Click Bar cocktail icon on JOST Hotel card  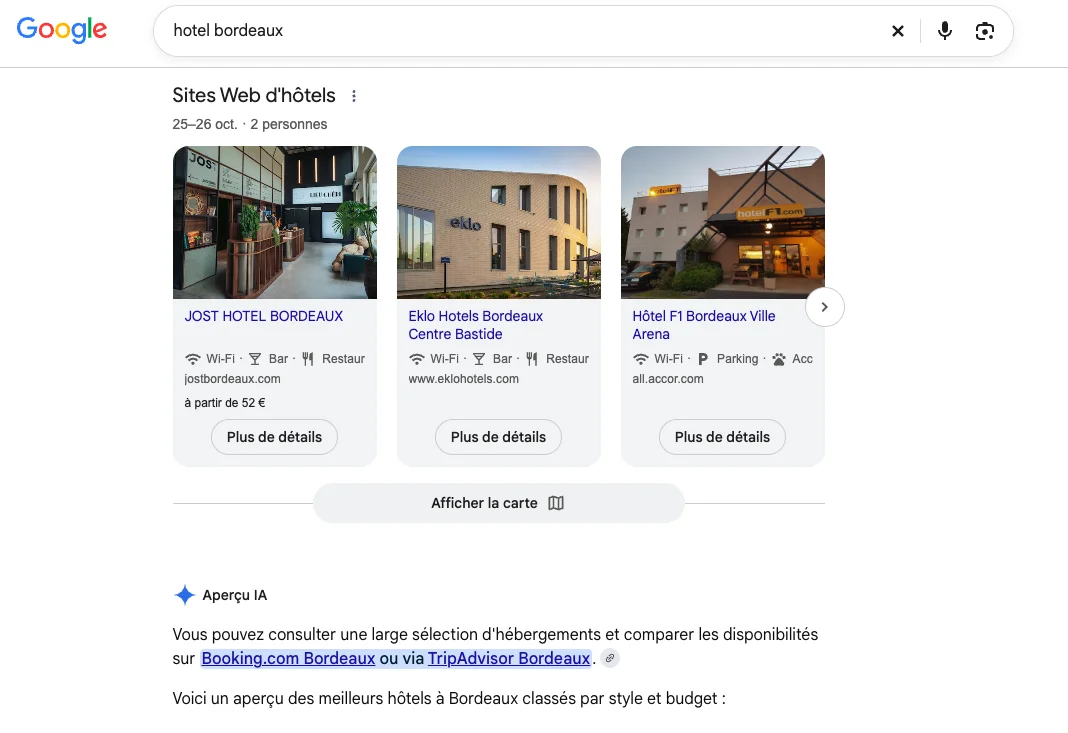click(x=255, y=359)
